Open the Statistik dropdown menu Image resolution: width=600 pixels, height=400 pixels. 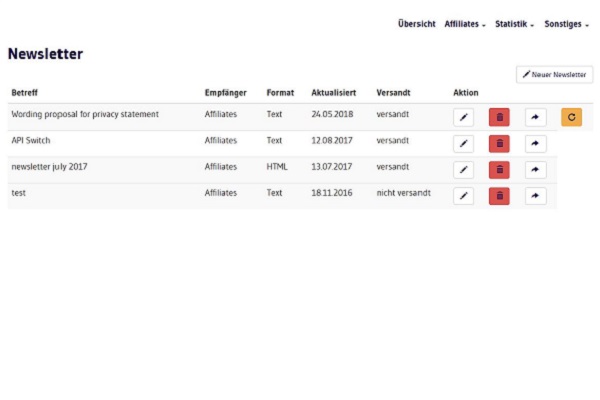[x=515, y=24]
